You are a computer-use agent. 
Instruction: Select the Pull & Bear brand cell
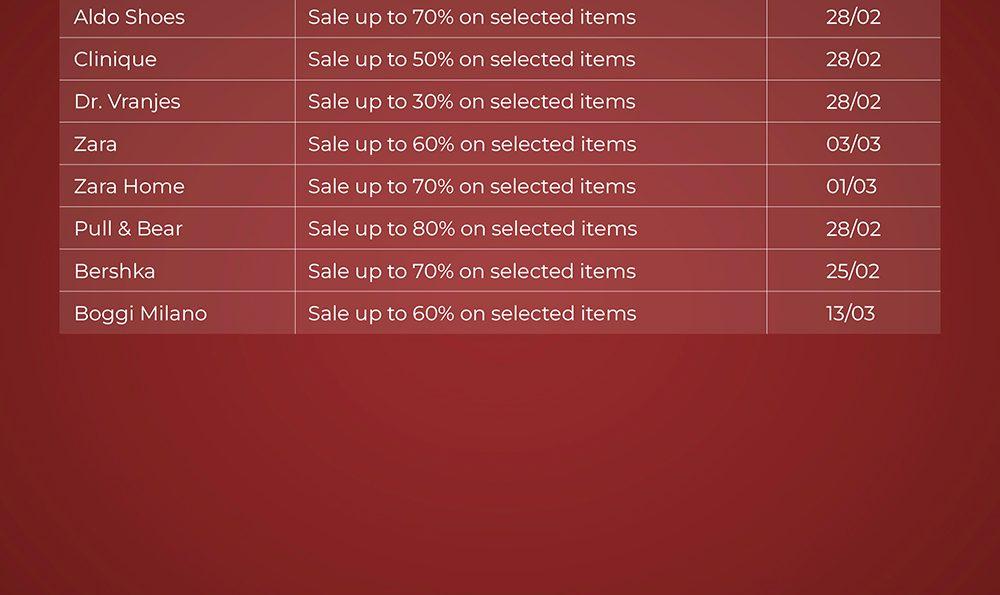[128, 228]
